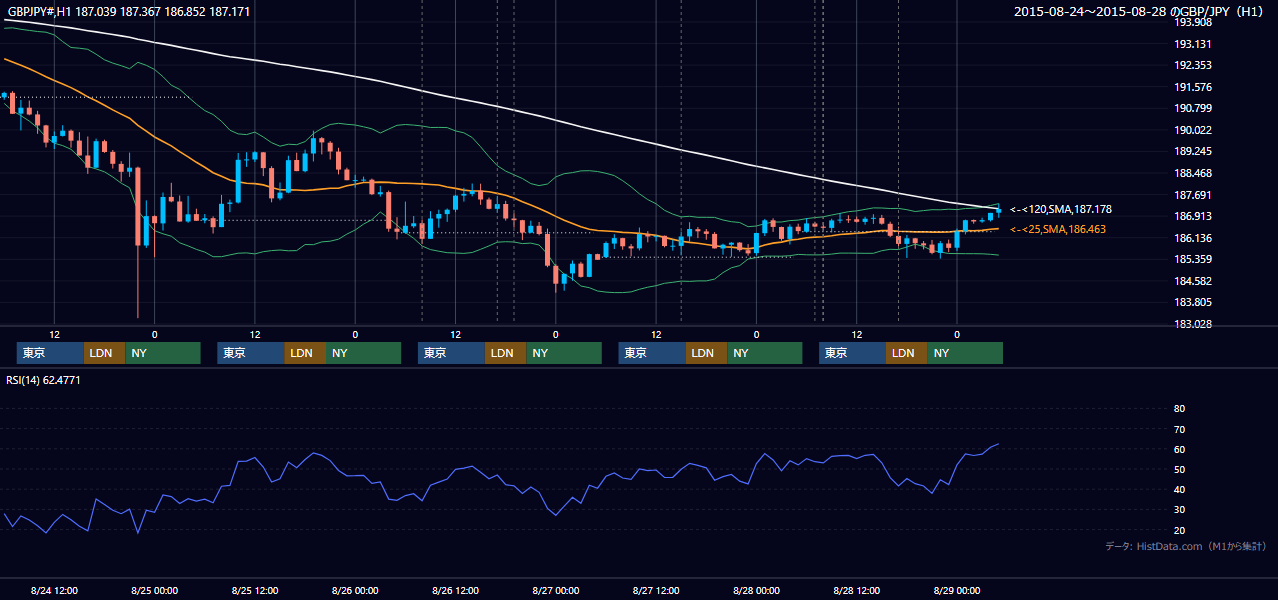Screen dimensions: 1278x600
Task: Click the 8/26 00:00 time axis label
Action: (355, 590)
